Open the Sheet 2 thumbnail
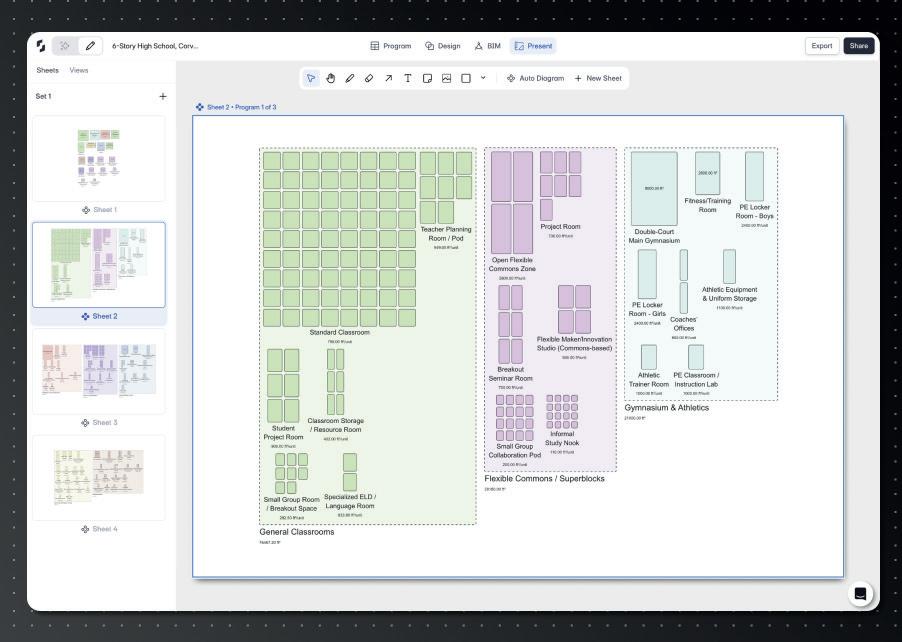 click(99, 265)
